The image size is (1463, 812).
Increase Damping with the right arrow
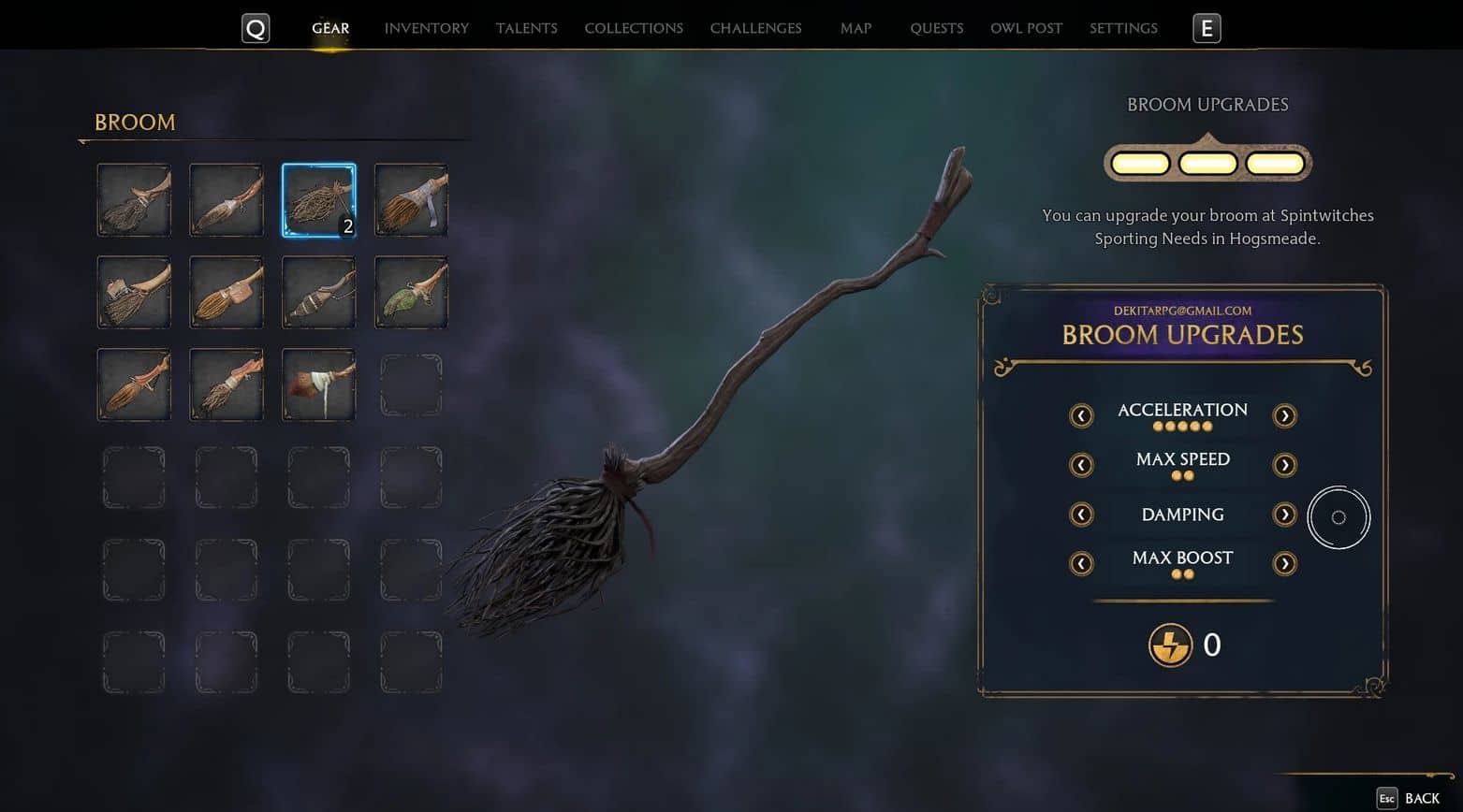pos(1284,515)
